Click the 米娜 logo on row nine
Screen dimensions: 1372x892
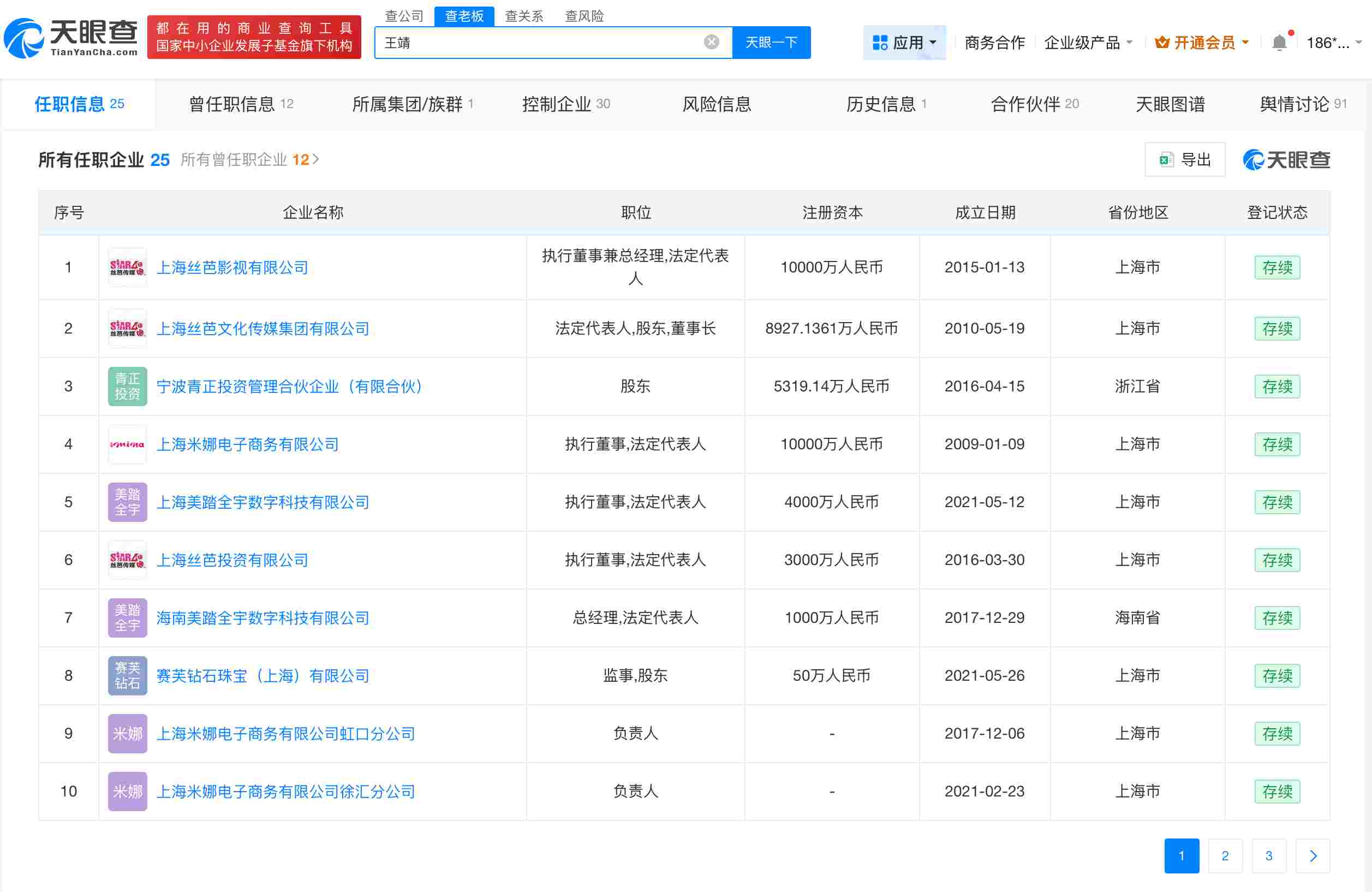click(127, 734)
